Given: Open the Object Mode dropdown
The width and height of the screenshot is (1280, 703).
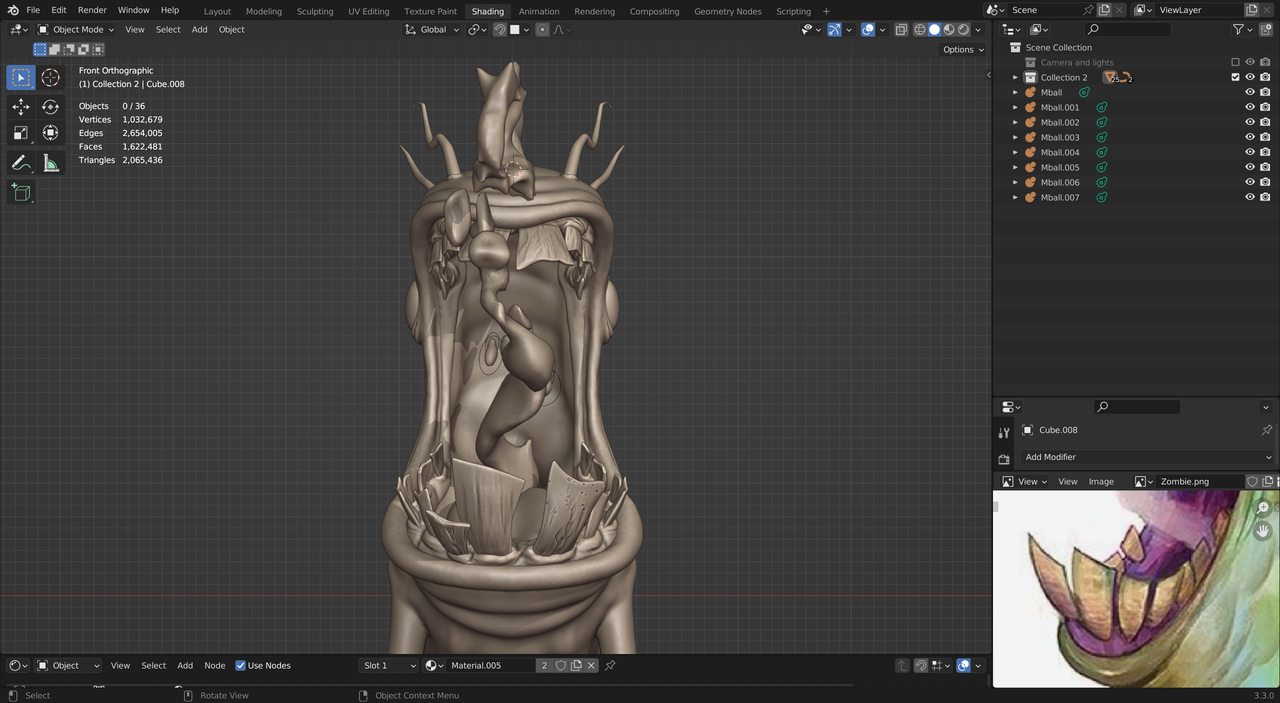Looking at the screenshot, I should 77,30.
